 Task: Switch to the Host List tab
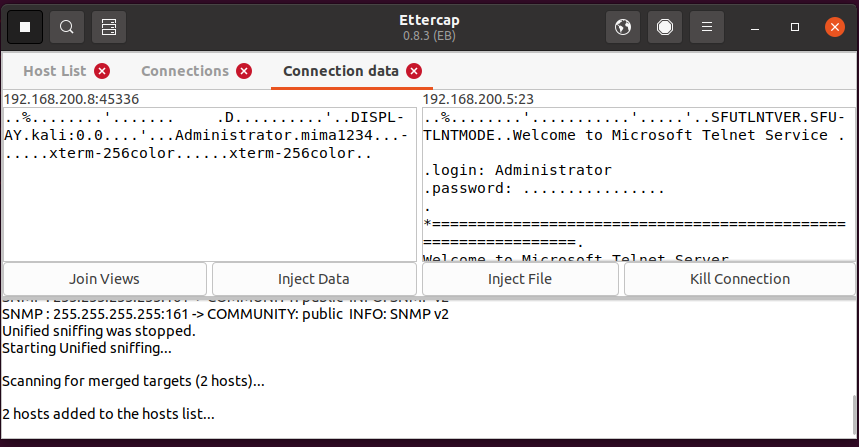(54, 71)
